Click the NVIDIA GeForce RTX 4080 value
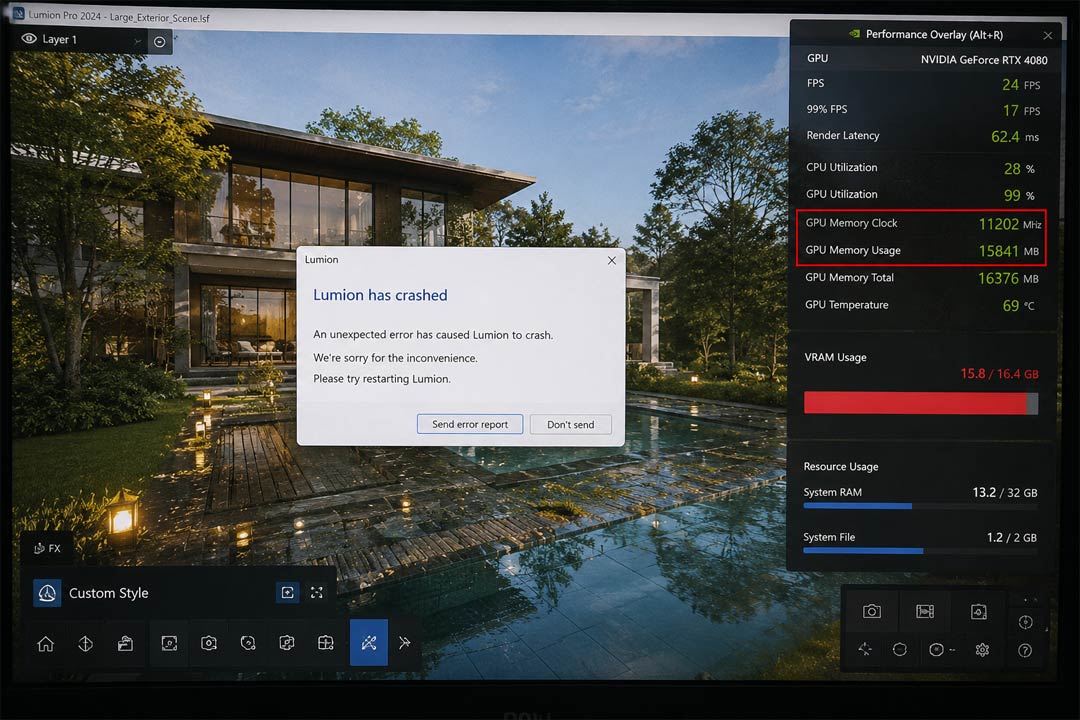Screen dimensions: 1080x720 pyautogui.click(x=984, y=60)
